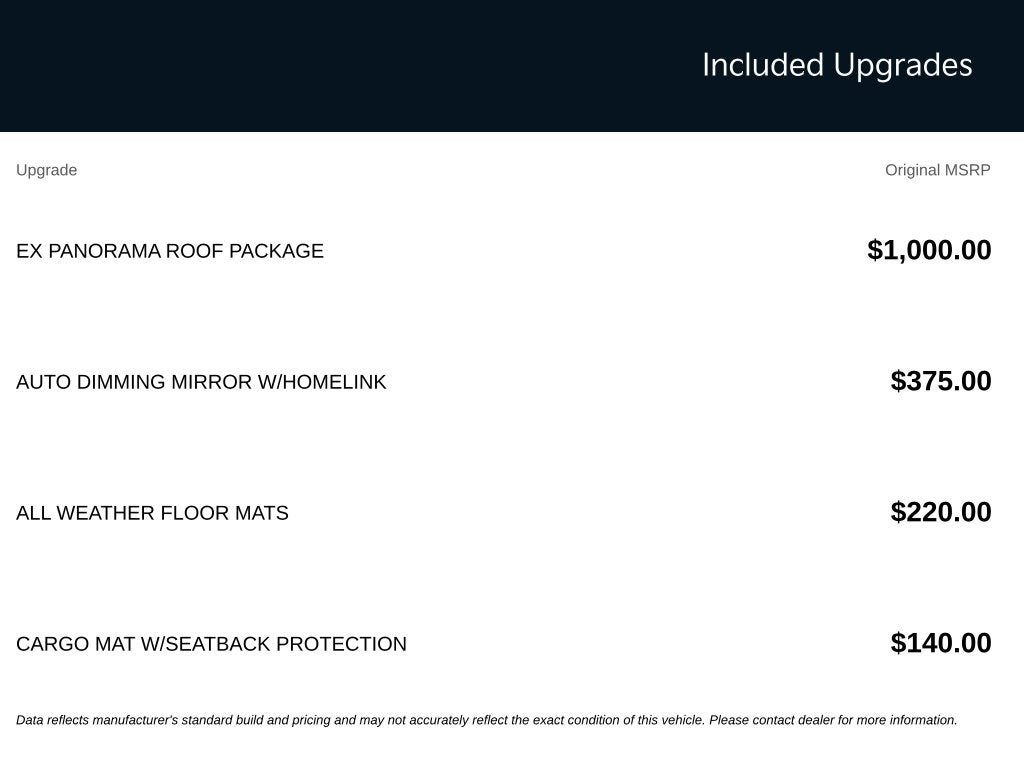1024x768 pixels.
Task: Click the $375.00 price
Action: point(941,381)
